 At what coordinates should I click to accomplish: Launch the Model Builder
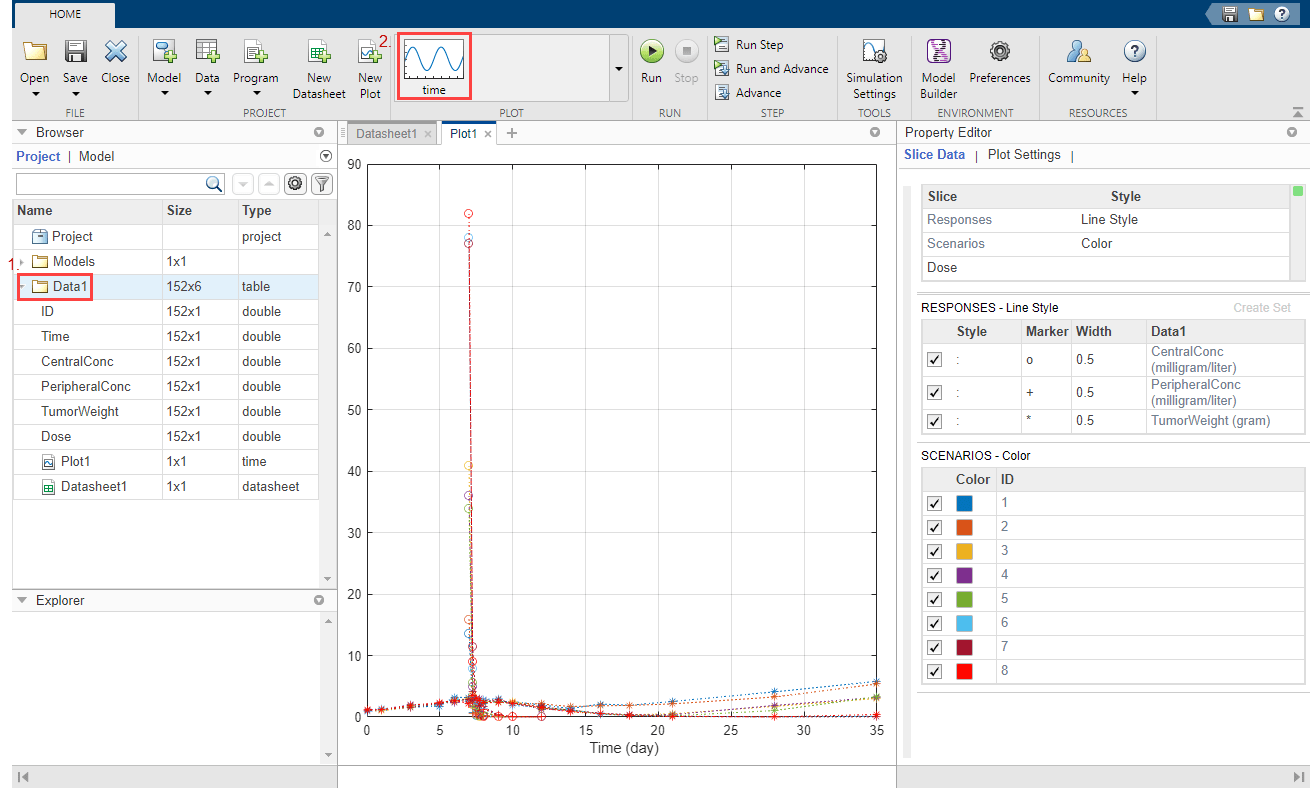[938, 53]
